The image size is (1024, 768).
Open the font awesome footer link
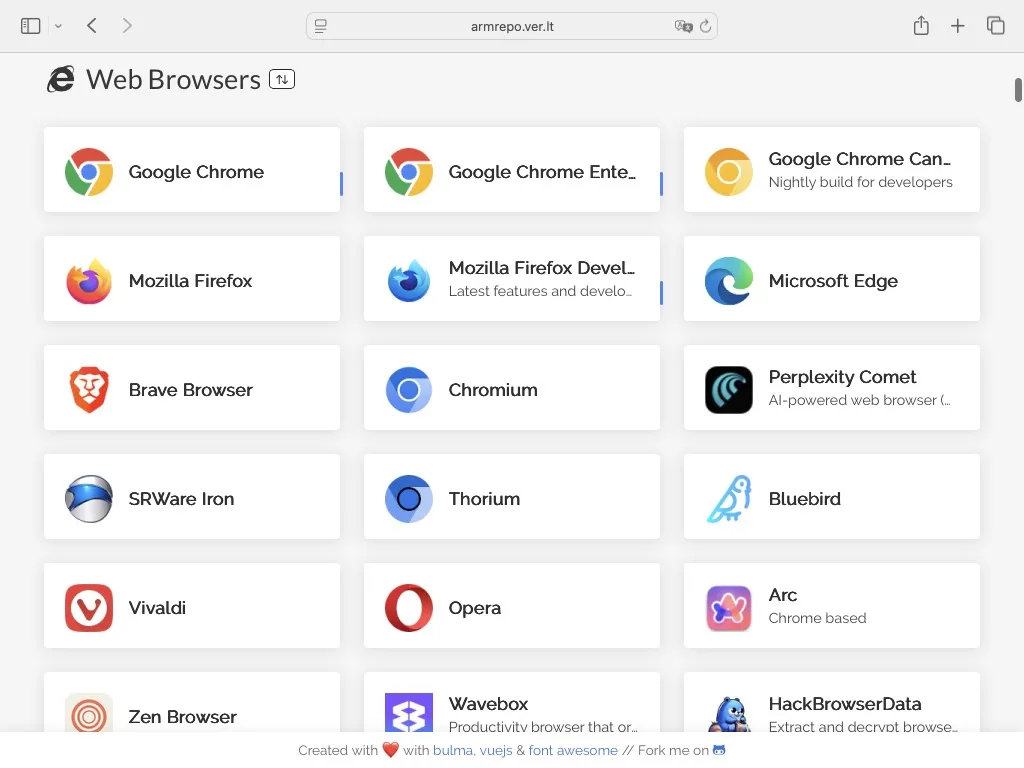[x=573, y=750]
